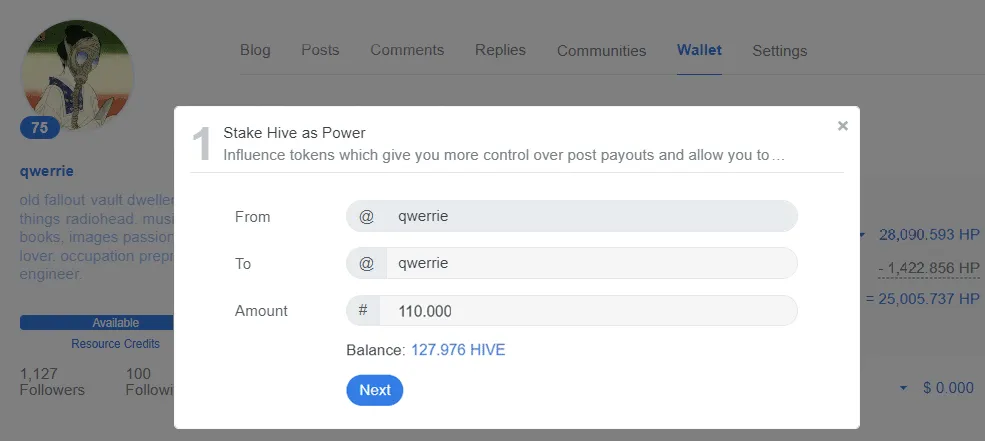Click the Stake Hive as Power title

point(294,133)
